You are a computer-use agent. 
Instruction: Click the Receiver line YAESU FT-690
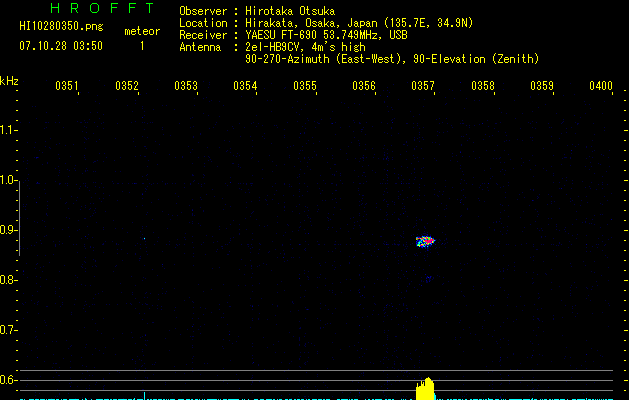point(293,35)
